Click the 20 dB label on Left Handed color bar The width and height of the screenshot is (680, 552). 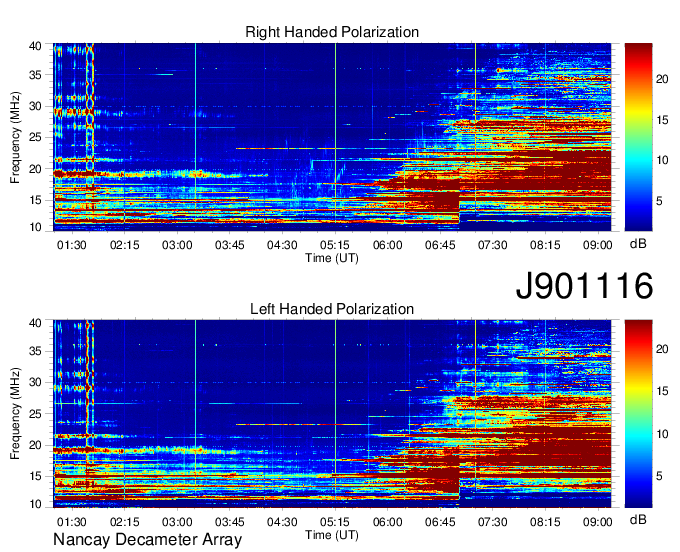click(662, 349)
